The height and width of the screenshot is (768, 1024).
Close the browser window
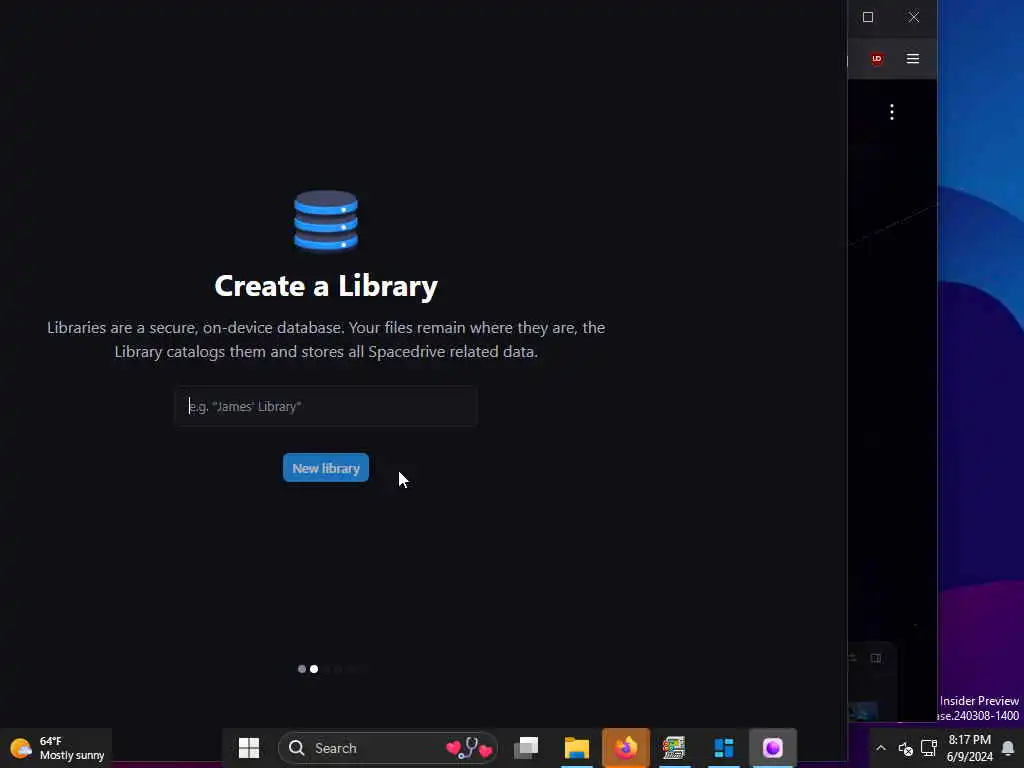point(914,17)
